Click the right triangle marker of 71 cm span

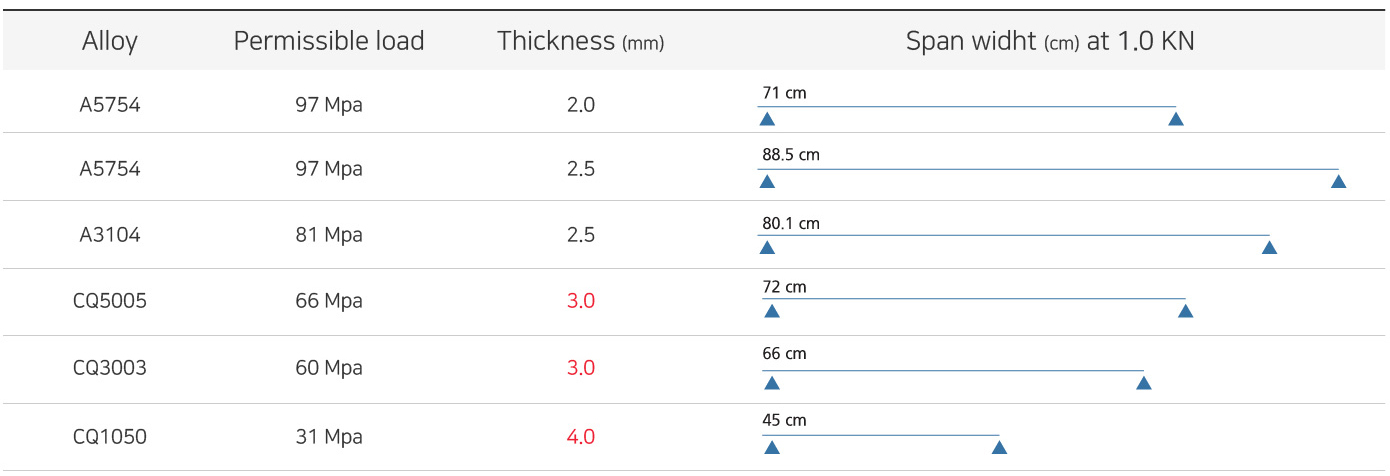pyautogui.click(x=1176, y=119)
